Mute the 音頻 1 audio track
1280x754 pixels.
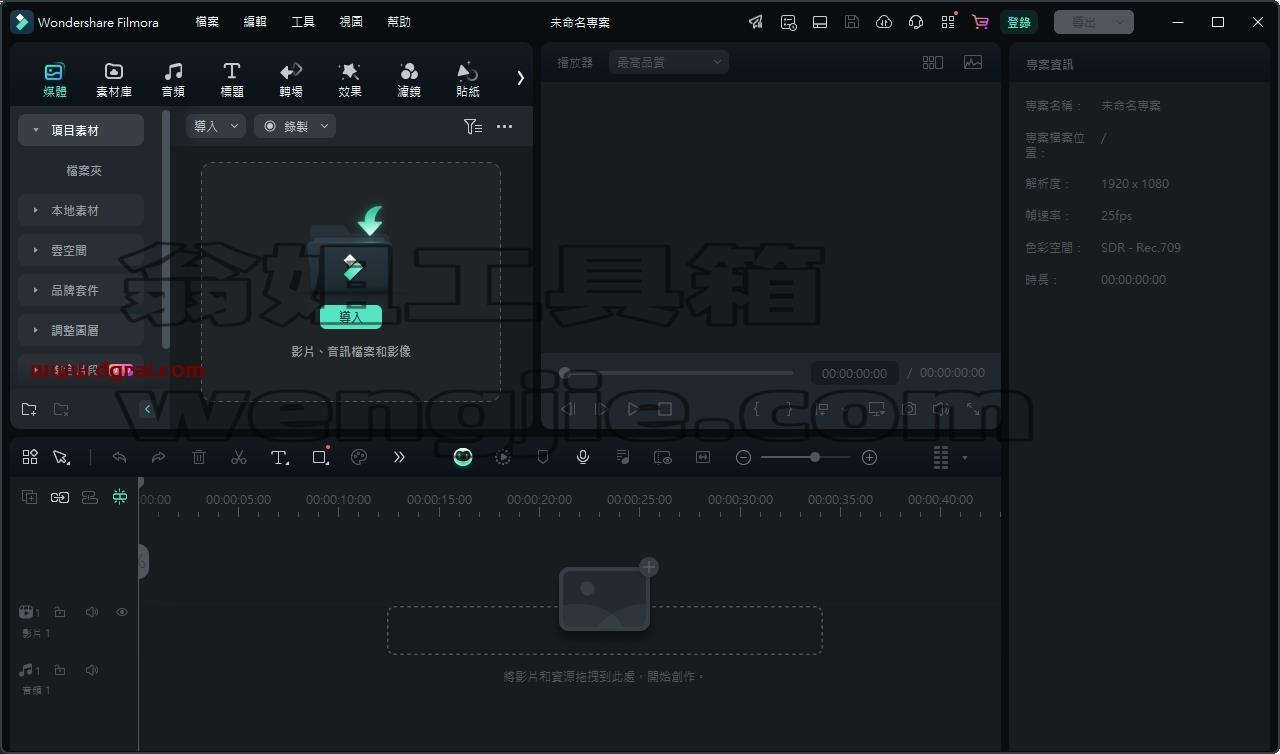coord(92,670)
